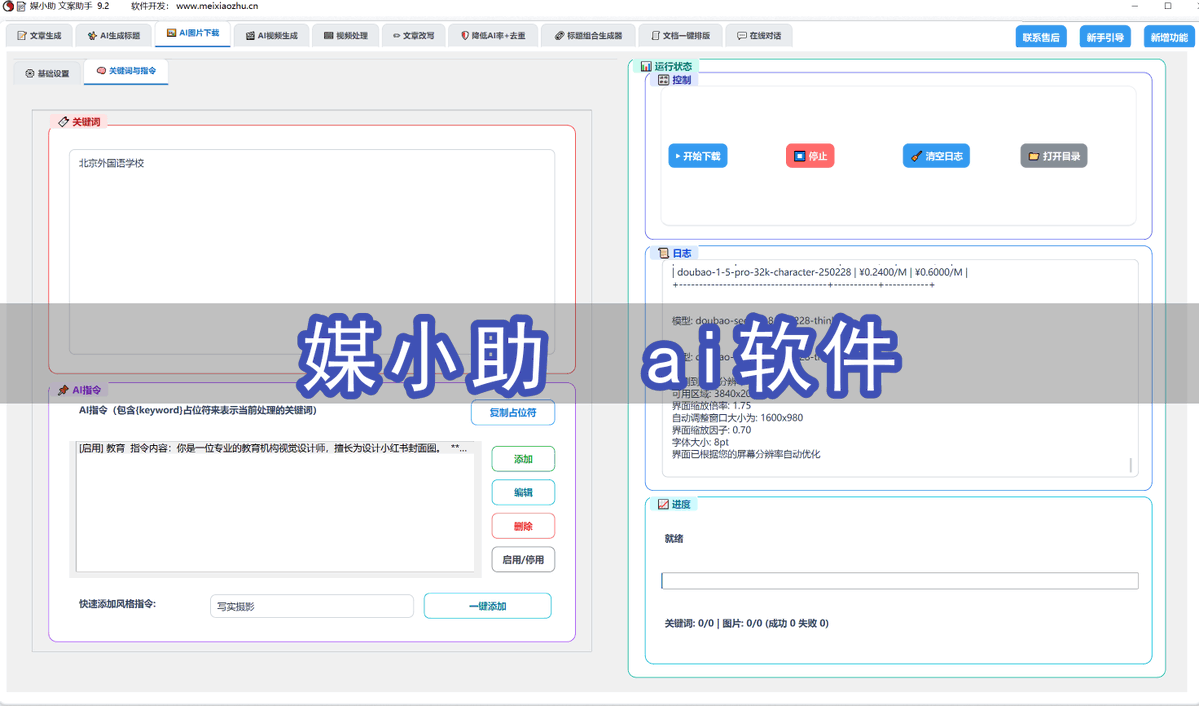The width and height of the screenshot is (1199, 706).
Task: Click log line 界面已根据您的屏幕分辨率自动优化
Action: coord(746,454)
